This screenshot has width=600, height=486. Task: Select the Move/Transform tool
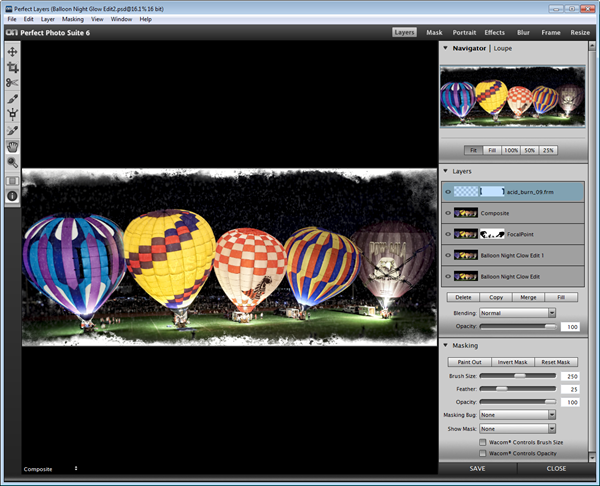(12, 51)
